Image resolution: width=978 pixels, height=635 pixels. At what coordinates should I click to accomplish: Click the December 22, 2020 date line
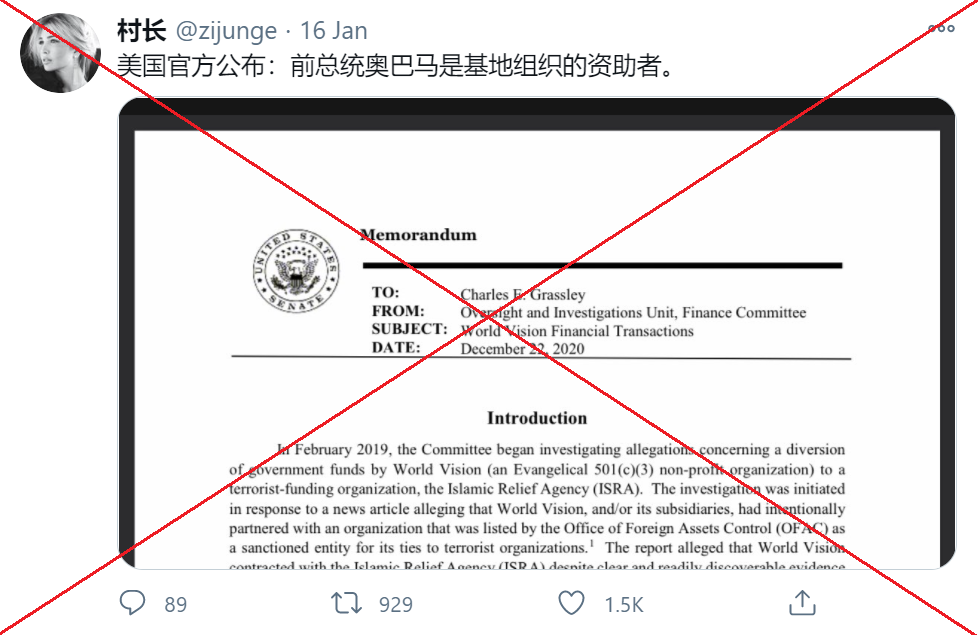click(x=522, y=349)
